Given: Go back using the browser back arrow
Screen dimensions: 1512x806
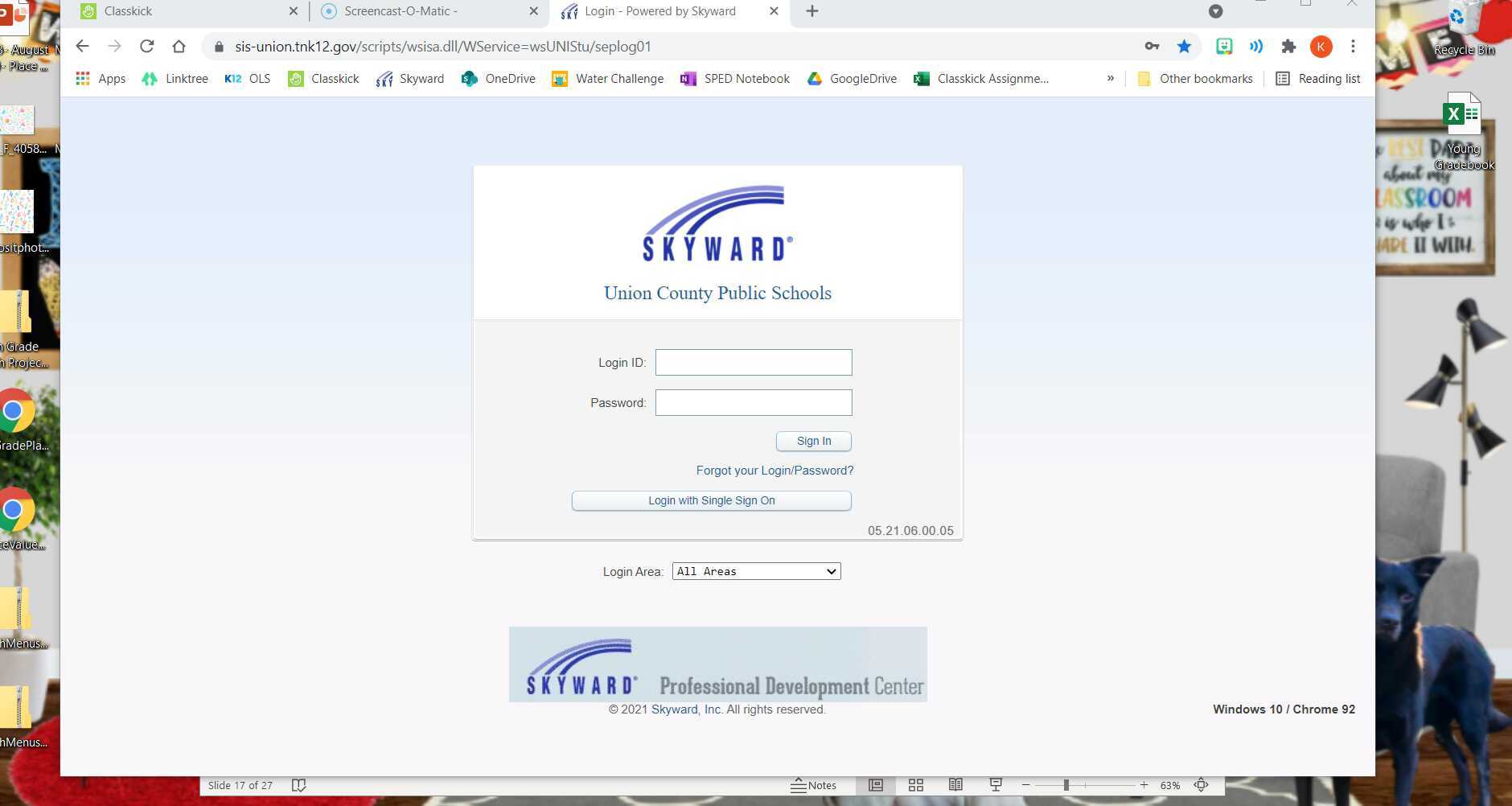Looking at the screenshot, I should 82,47.
